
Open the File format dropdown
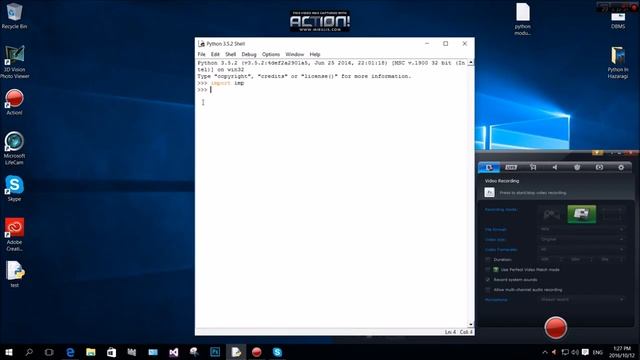[x=581, y=229]
